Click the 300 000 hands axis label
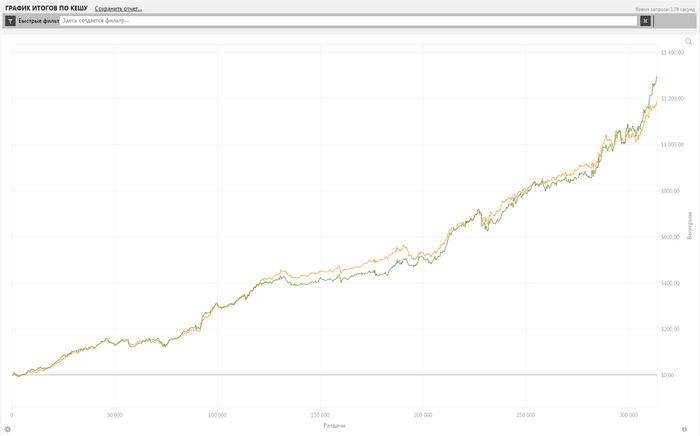Image resolution: width=700 pixels, height=436 pixels. click(x=628, y=415)
